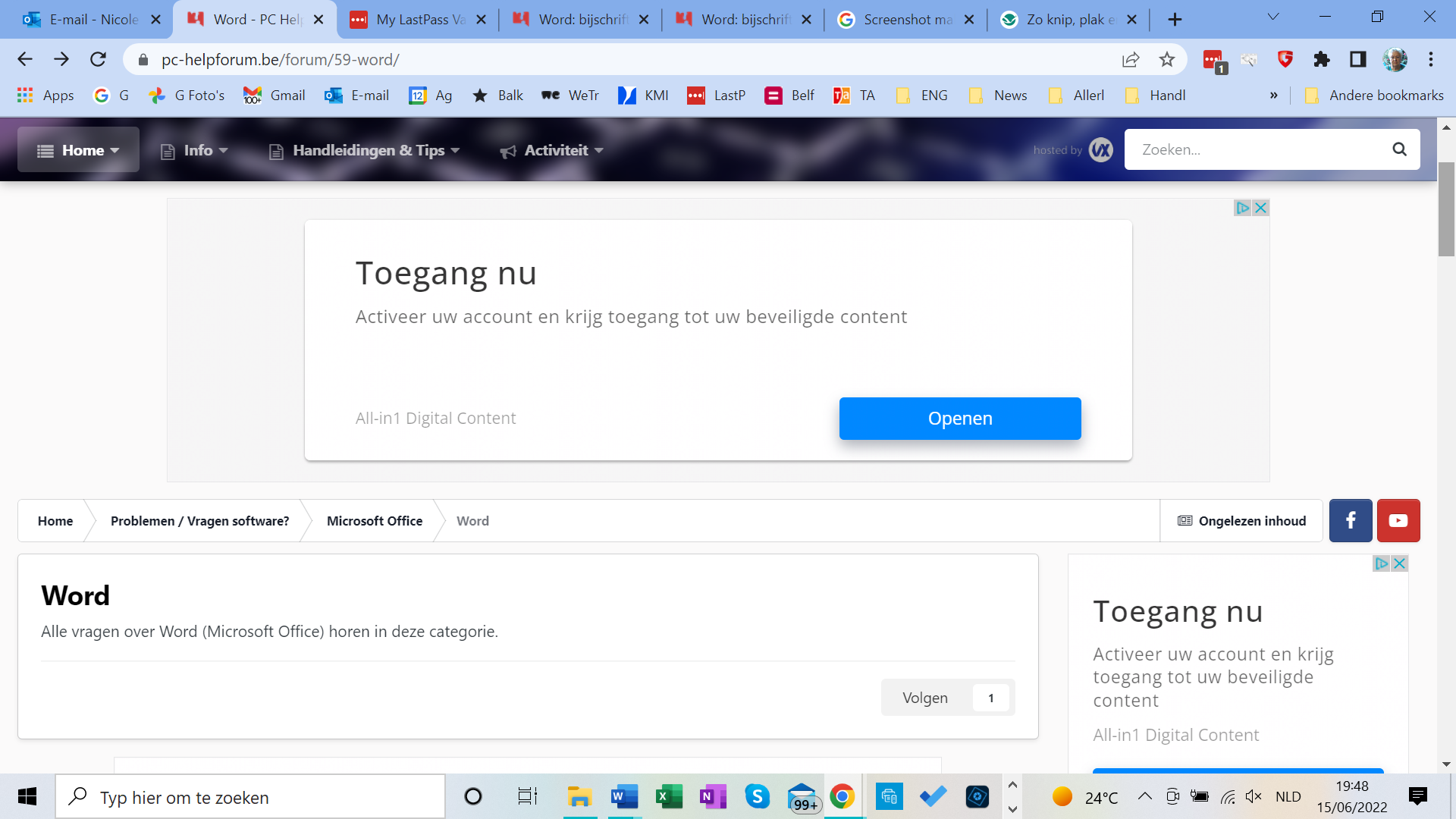Toggle the Chrome side panel
The width and height of the screenshot is (1456, 819).
click(x=1358, y=59)
